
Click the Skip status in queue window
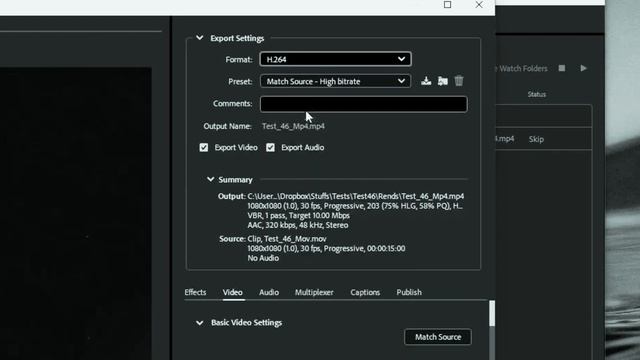point(536,139)
